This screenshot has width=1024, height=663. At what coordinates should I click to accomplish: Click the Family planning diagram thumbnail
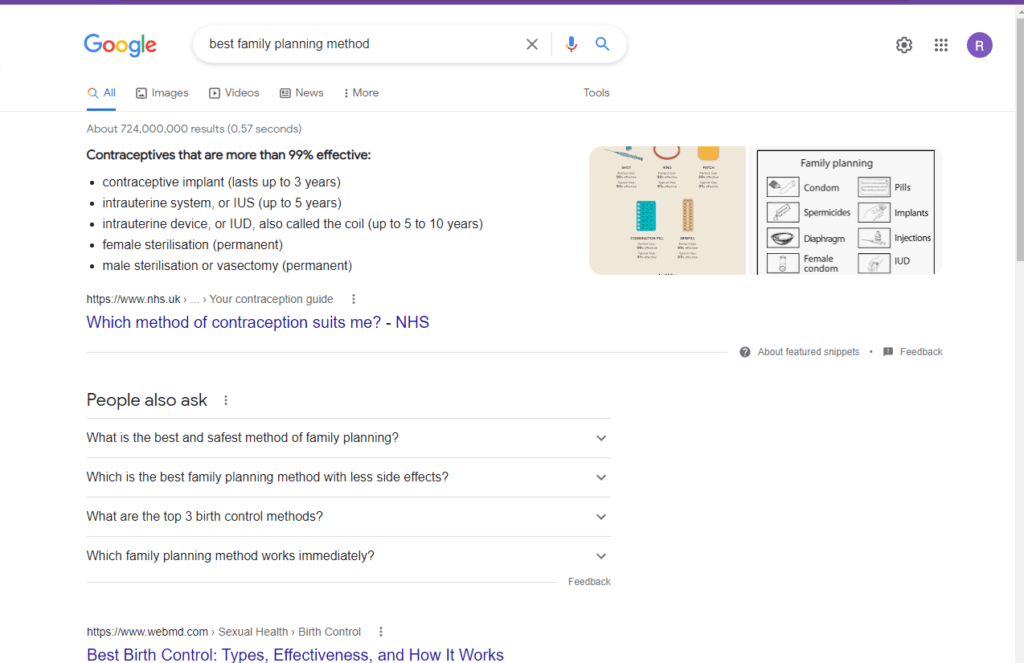846,211
